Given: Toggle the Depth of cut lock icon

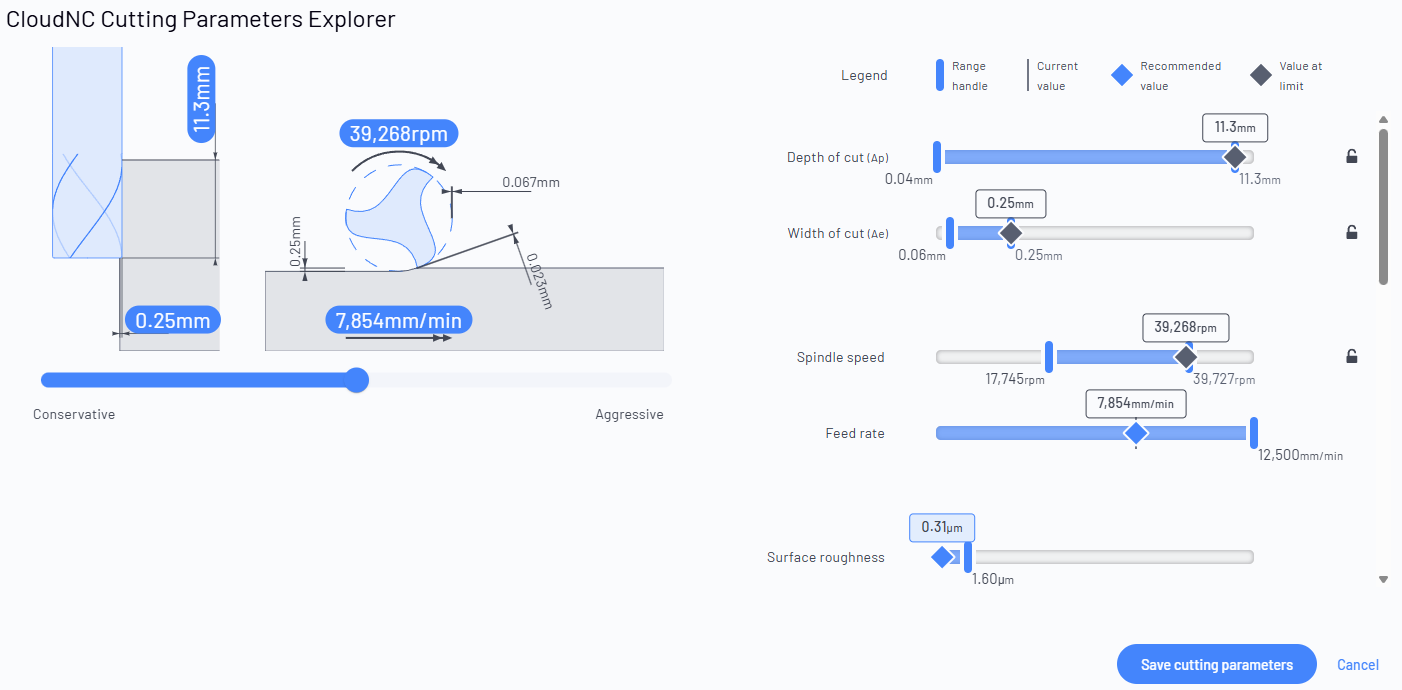Looking at the screenshot, I should coord(1351,156).
